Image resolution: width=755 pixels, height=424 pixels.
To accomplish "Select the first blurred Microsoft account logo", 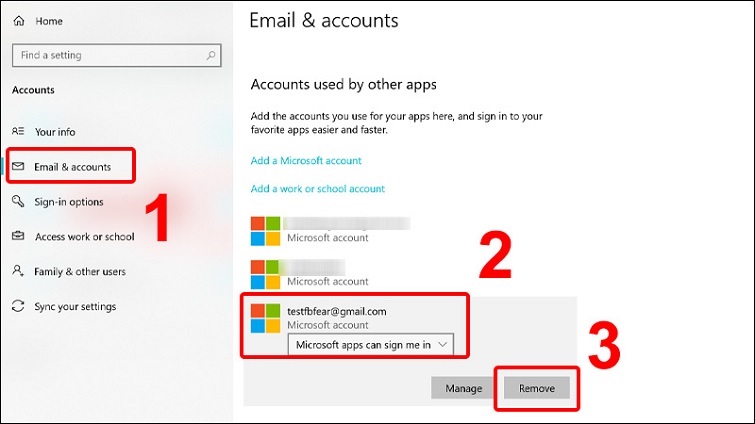I will [265, 231].
